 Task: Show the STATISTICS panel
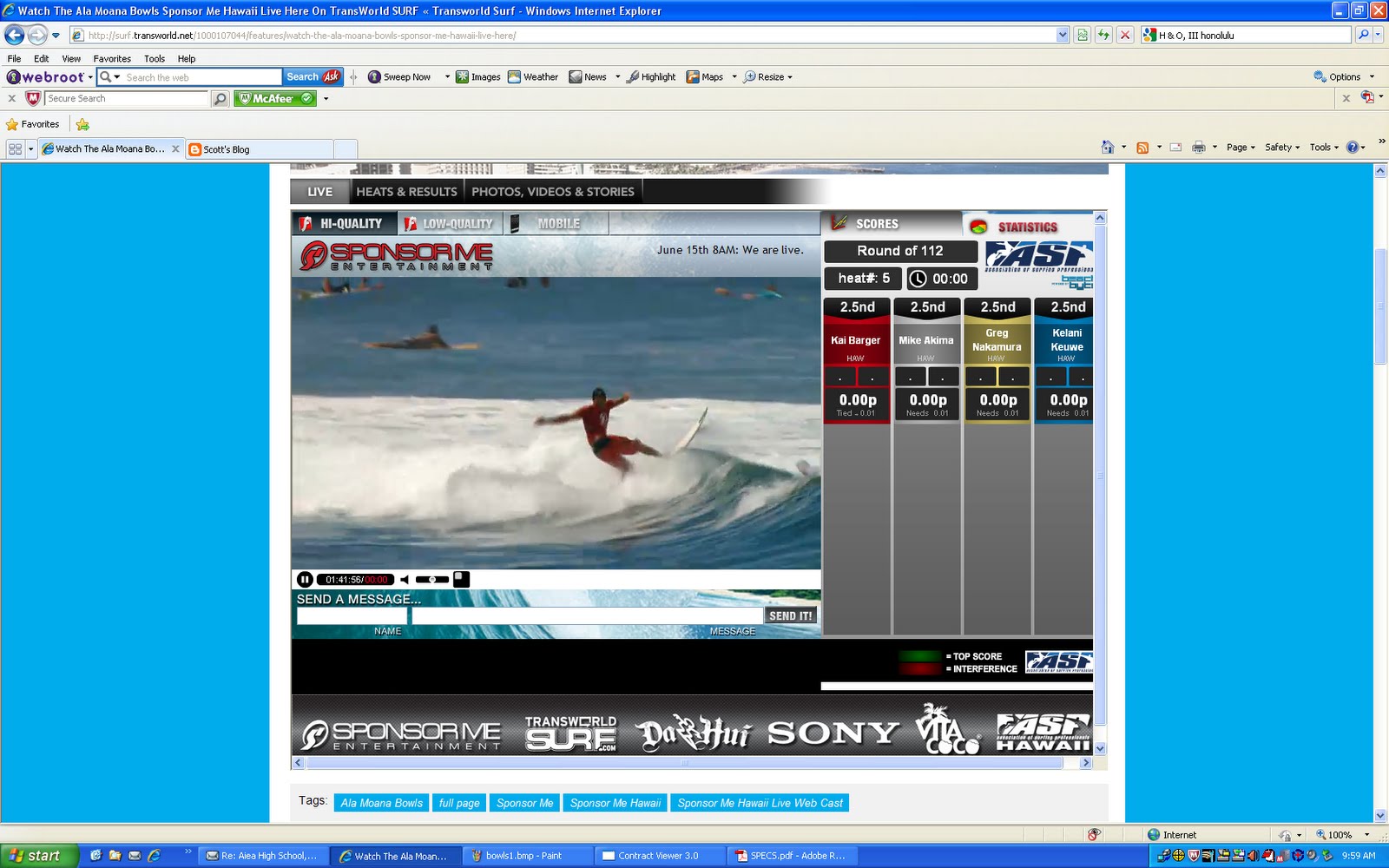[1028, 227]
